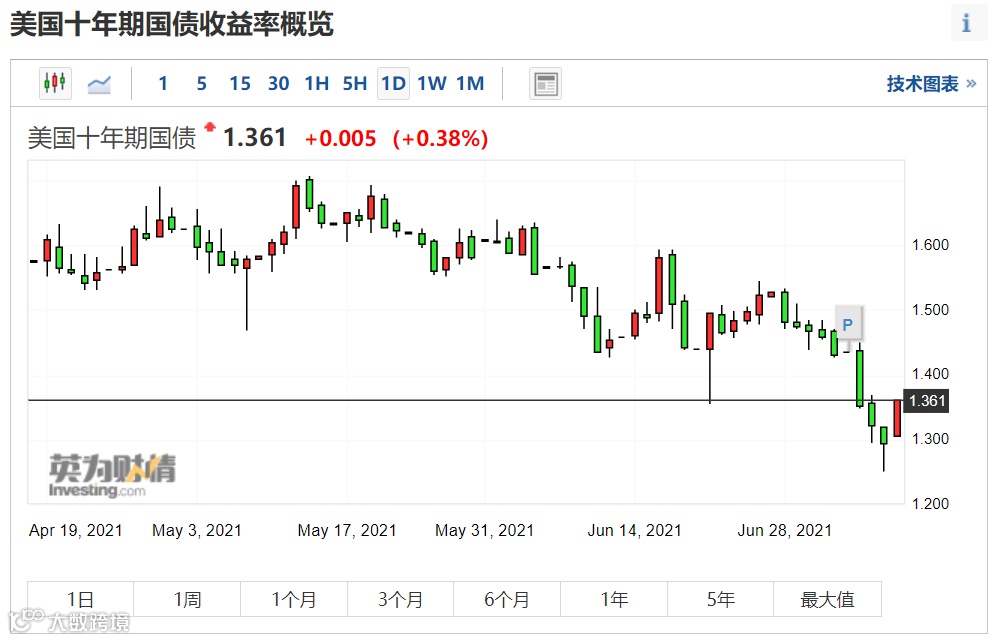Click the Jun 14, 2021 axis label
The width and height of the screenshot is (996, 640).
click(635, 530)
